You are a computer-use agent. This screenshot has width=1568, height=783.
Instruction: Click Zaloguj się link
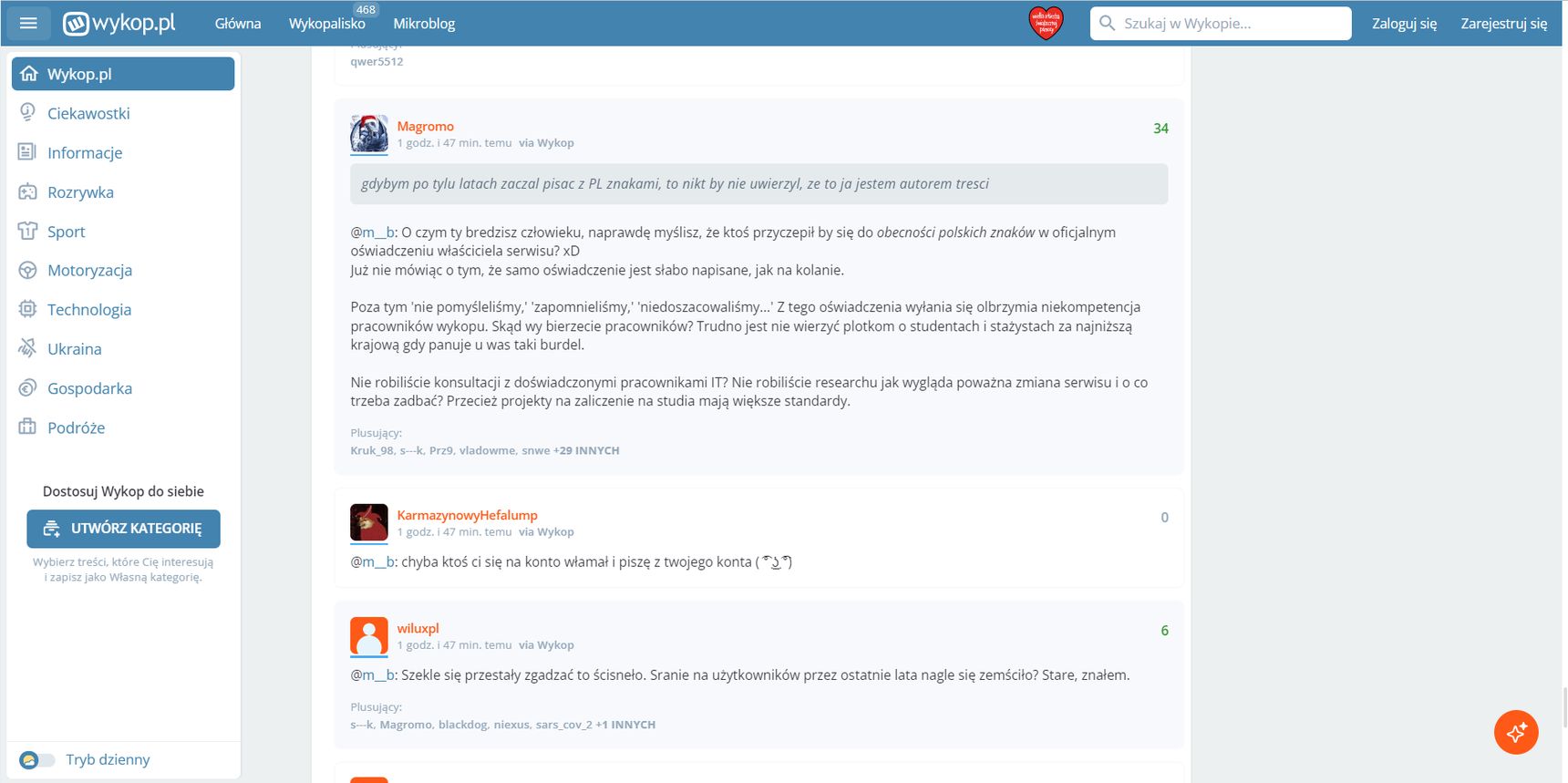[x=1404, y=24]
